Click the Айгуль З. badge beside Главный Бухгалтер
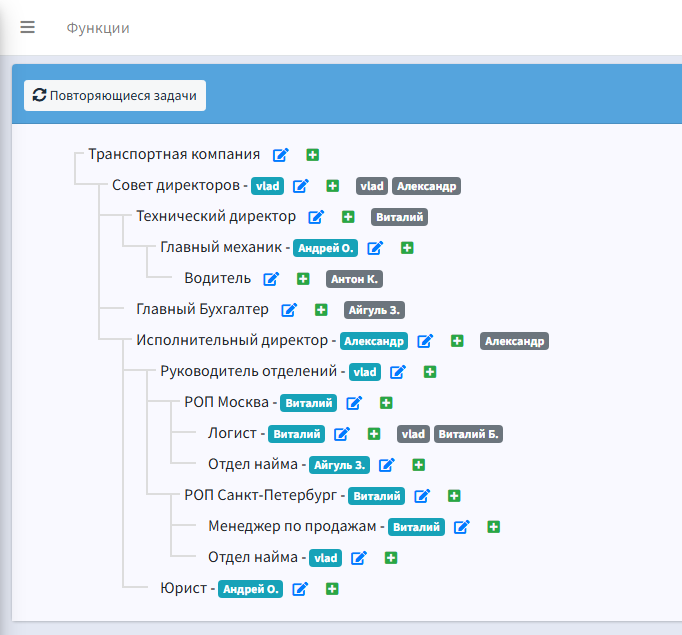 click(x=374, y=310)
